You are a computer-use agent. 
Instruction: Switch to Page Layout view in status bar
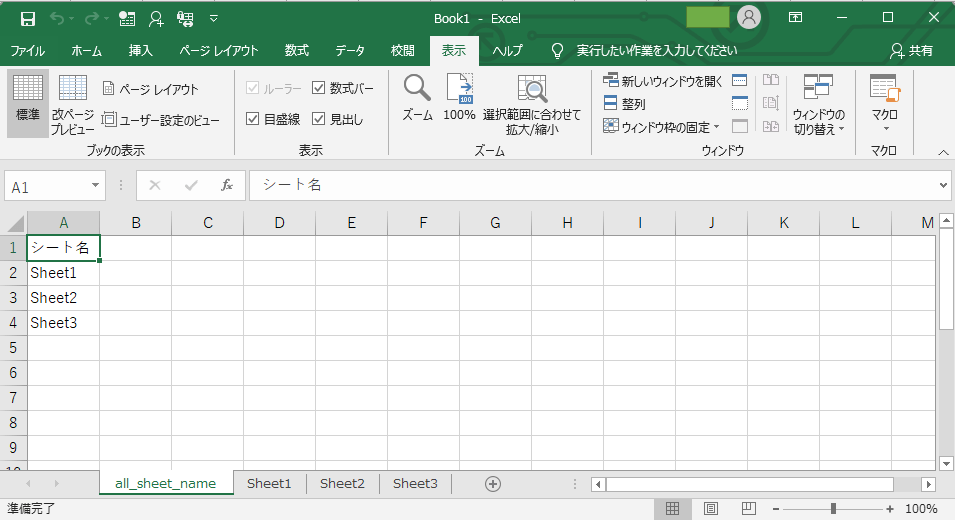710,509
